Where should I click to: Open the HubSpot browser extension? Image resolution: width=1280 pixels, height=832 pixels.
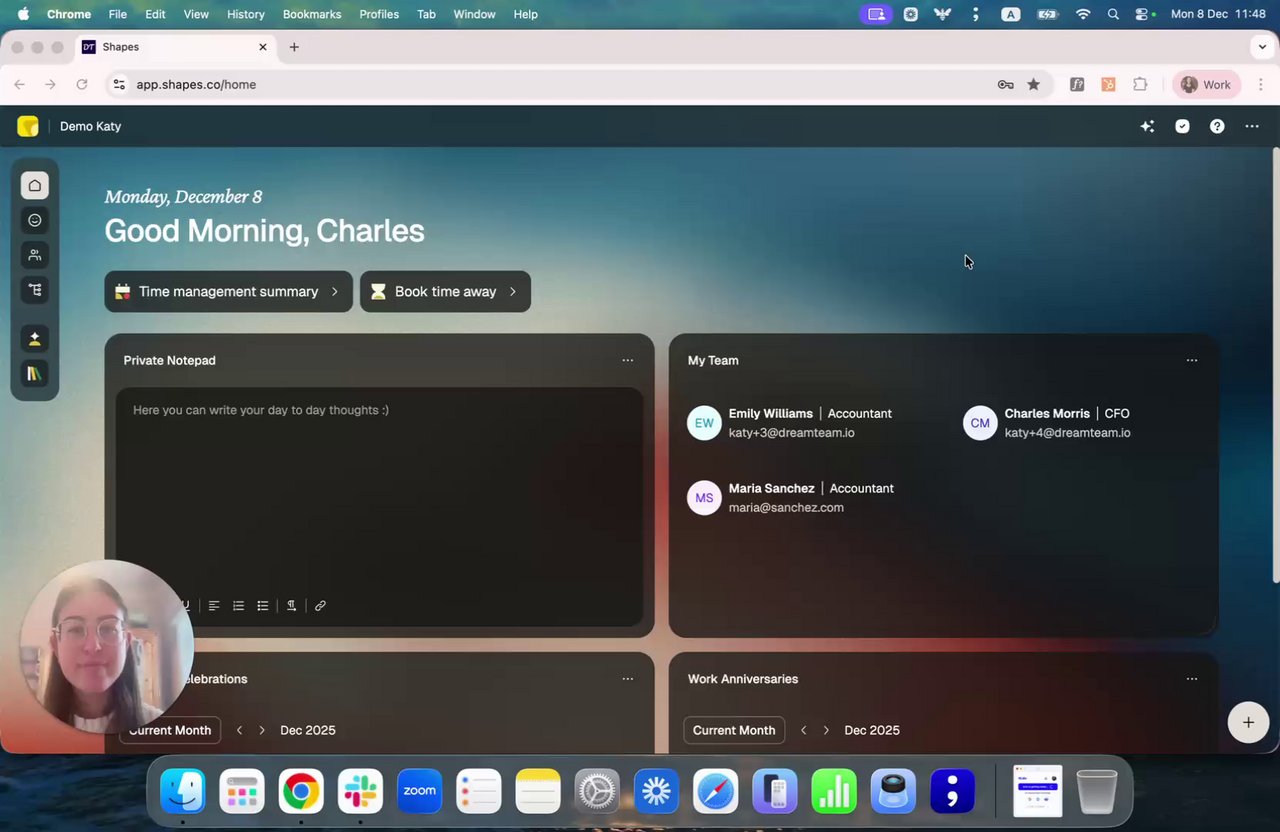[x=1108, y=85]
